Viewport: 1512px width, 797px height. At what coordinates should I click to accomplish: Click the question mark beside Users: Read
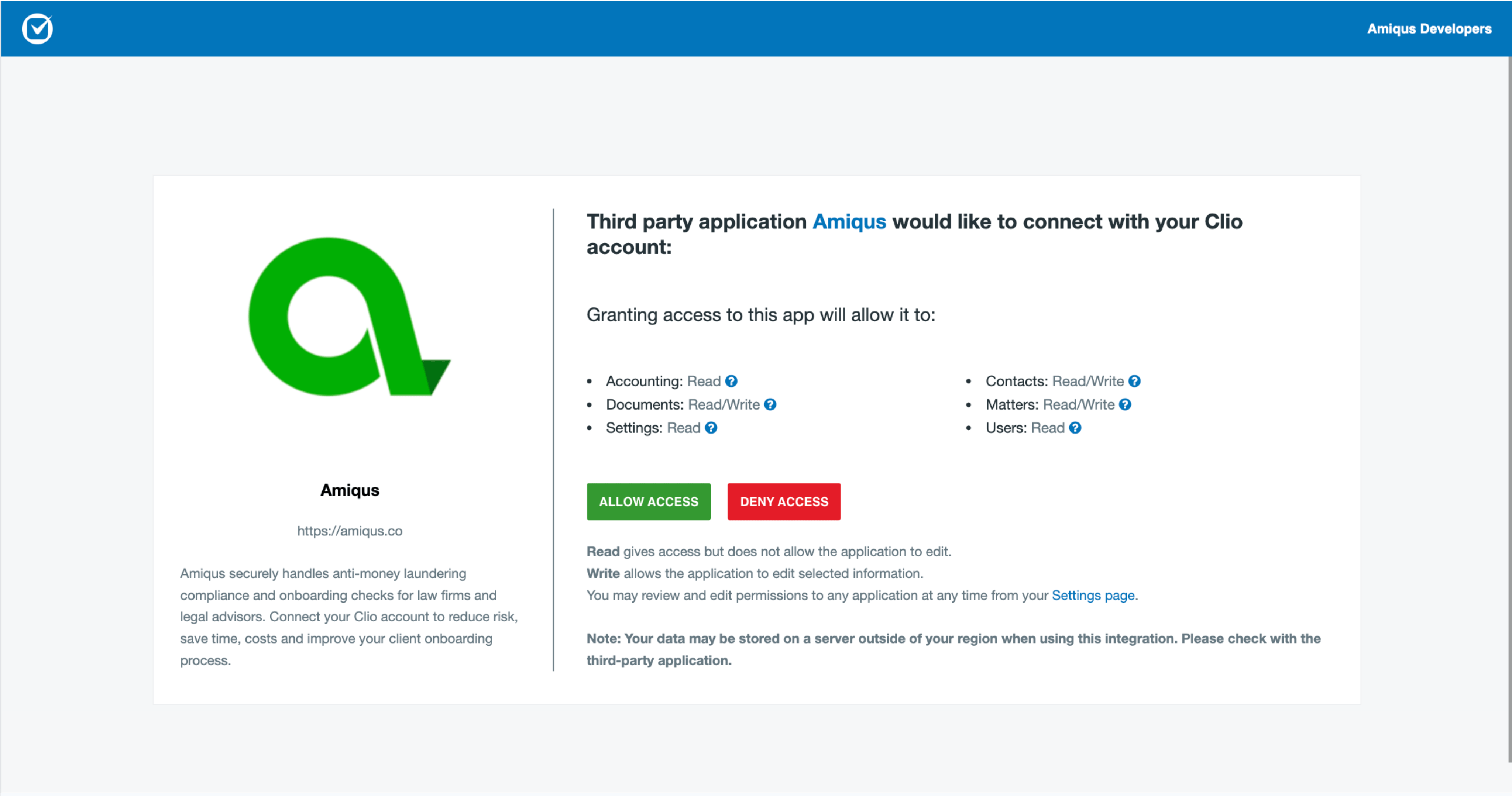tap(1075, 428)
